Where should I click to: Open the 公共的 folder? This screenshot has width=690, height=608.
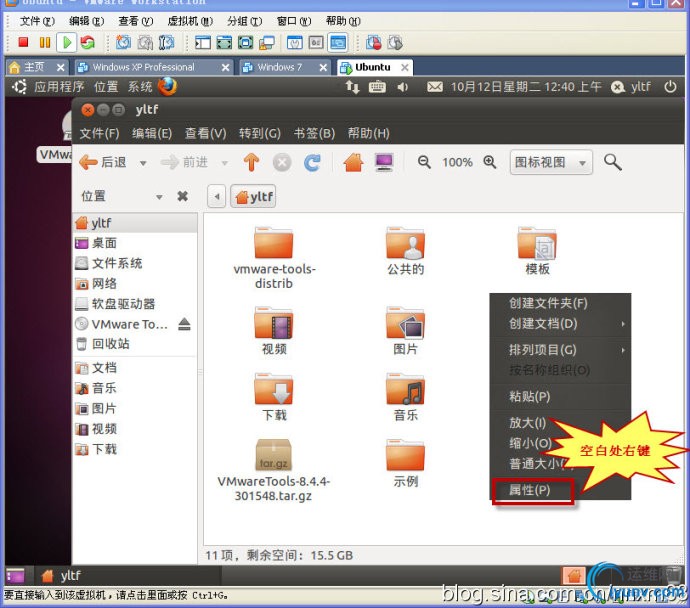[405, 251]
